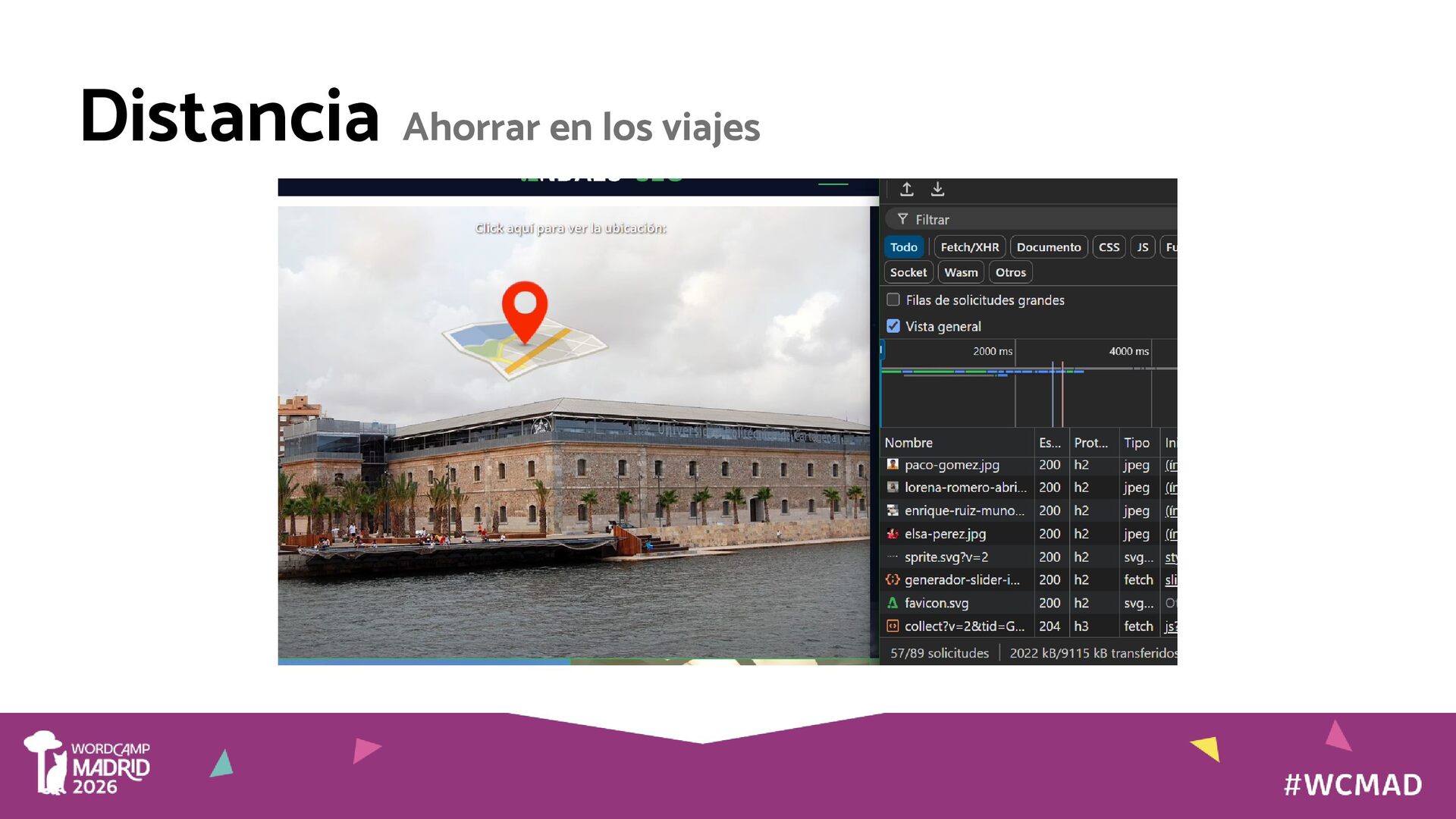Click generador-slider request type icon

pyautogui.click(x=893, y=580)
